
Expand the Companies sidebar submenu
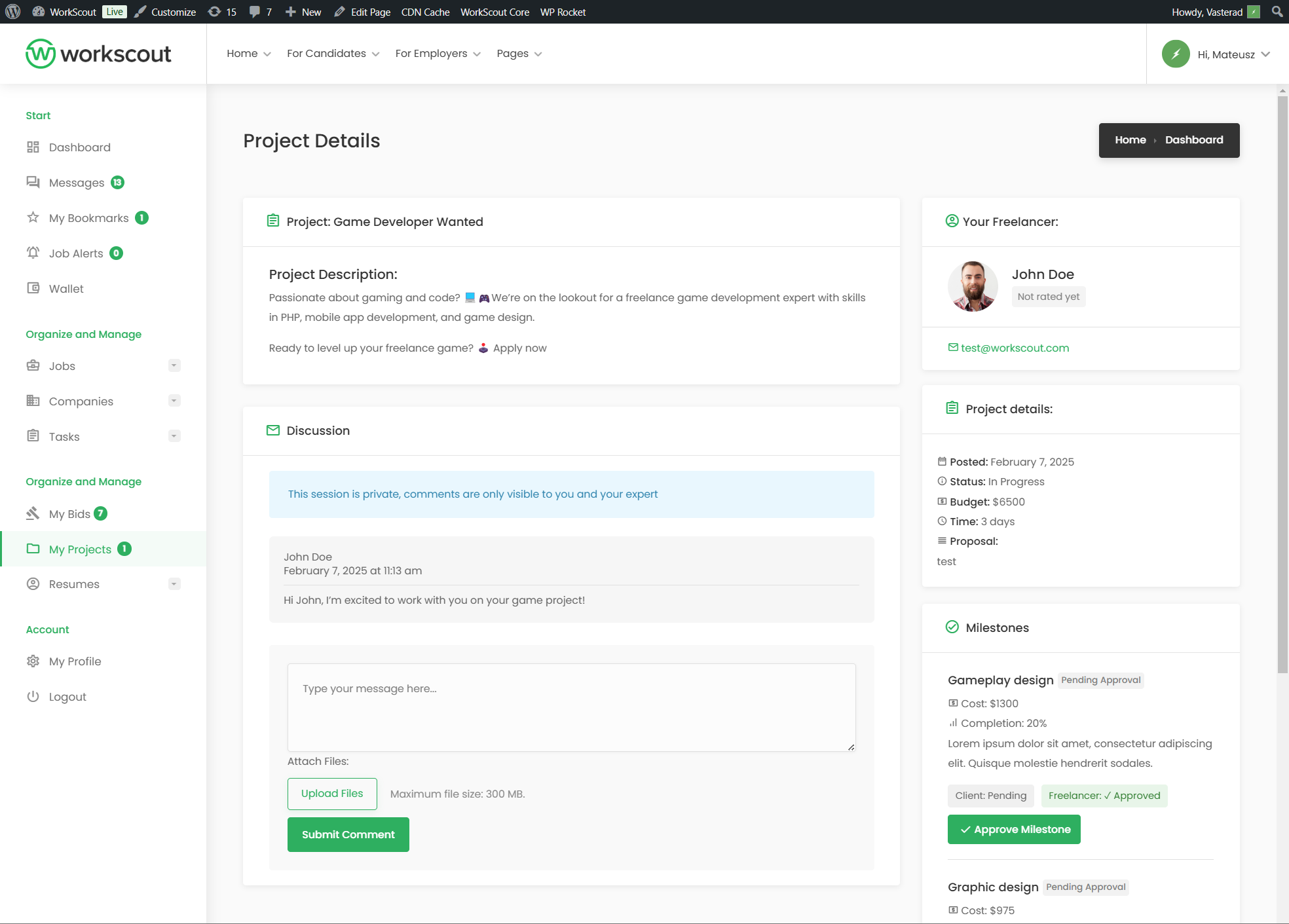click(x=174, y=401)
